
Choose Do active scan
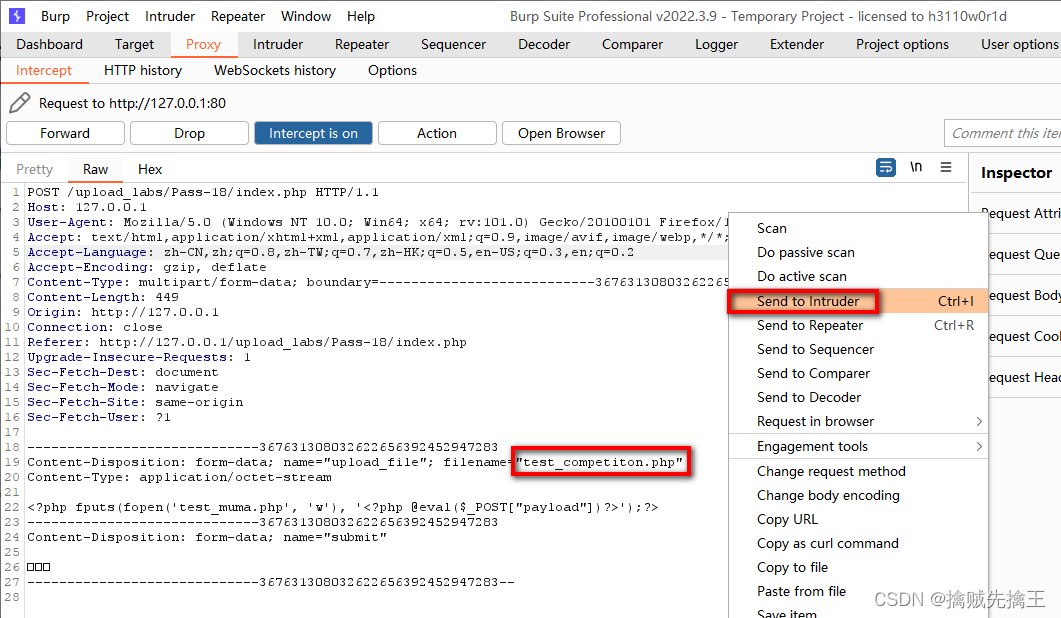(x=858, y=276)
